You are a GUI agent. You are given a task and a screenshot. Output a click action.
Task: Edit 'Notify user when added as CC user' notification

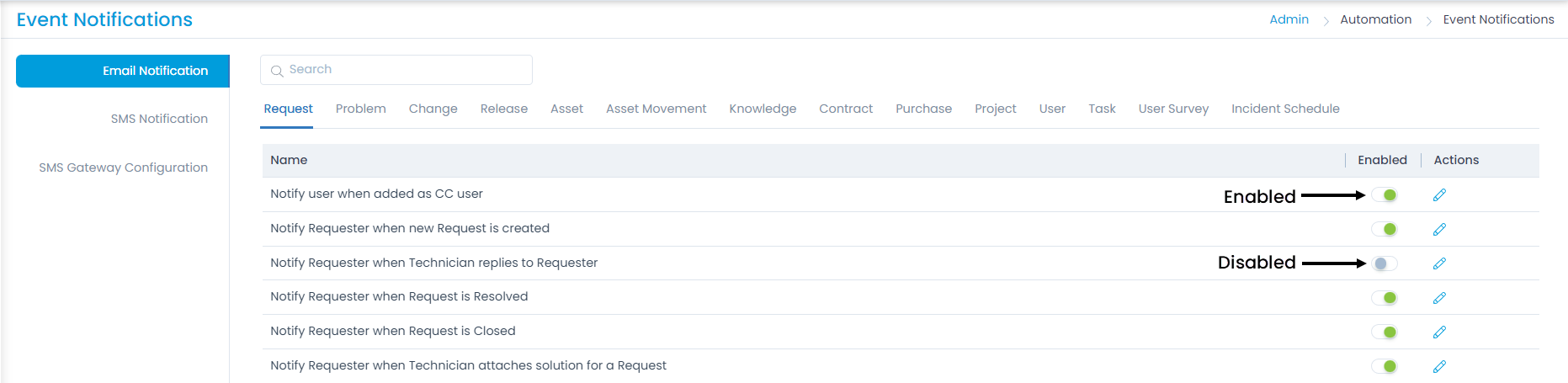tap(1439, 195)
